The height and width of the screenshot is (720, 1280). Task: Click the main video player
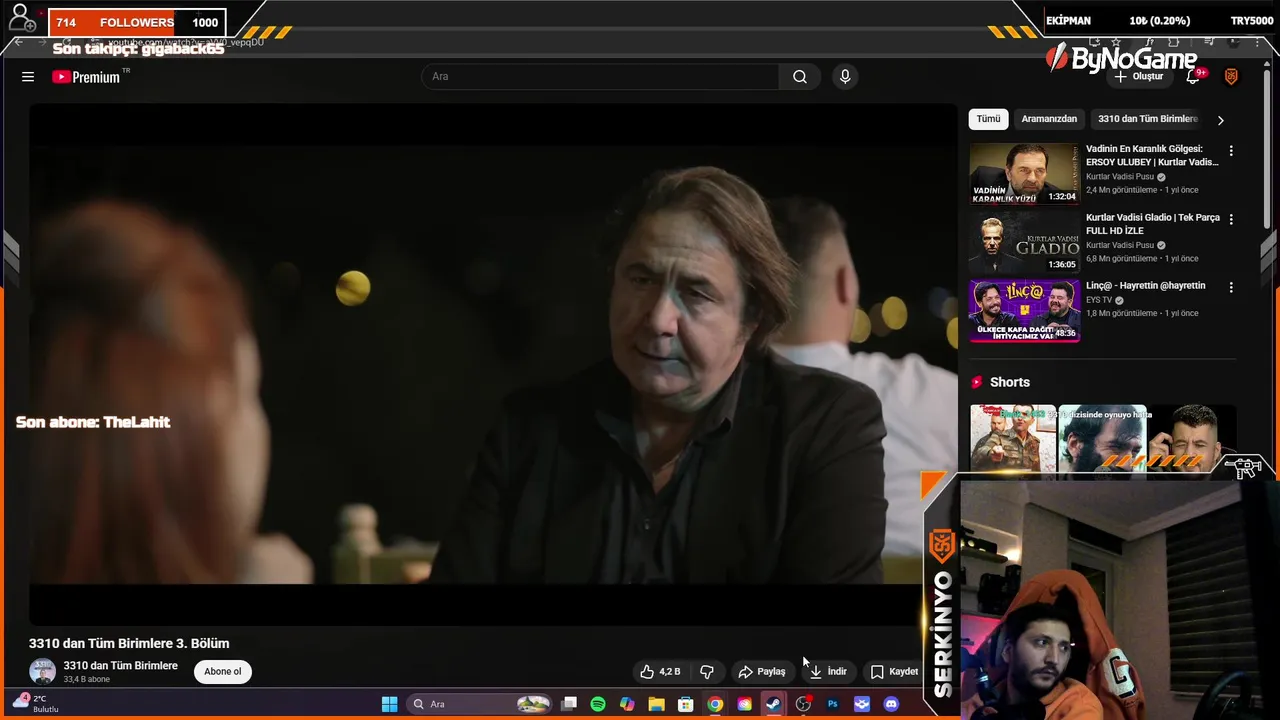pyautogui.click(x=493, y=365)
